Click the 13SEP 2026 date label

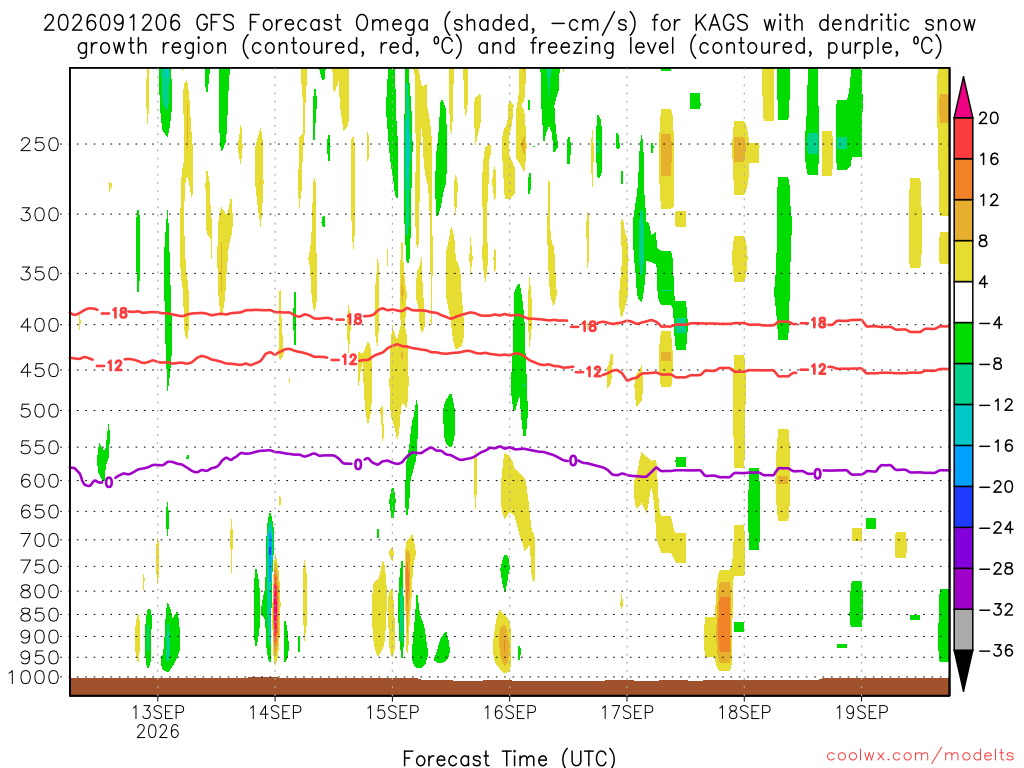[158, 721]
